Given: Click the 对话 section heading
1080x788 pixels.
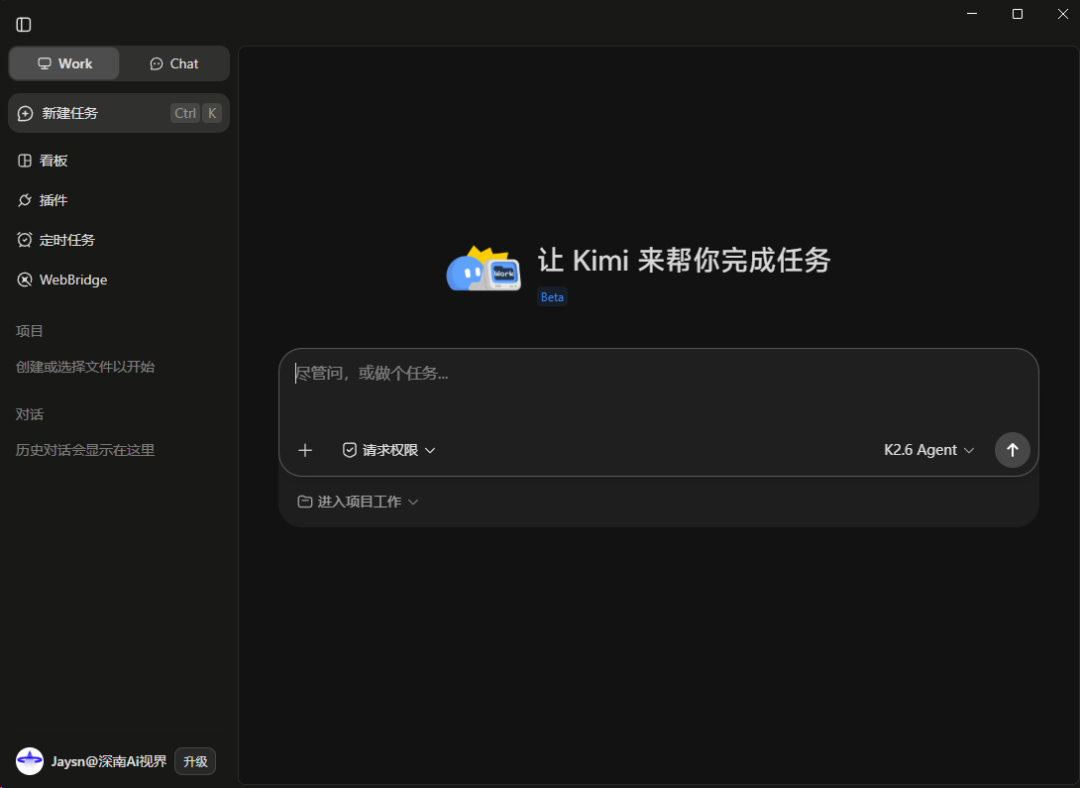Looking at the screenshot, I should pos(29,414).
